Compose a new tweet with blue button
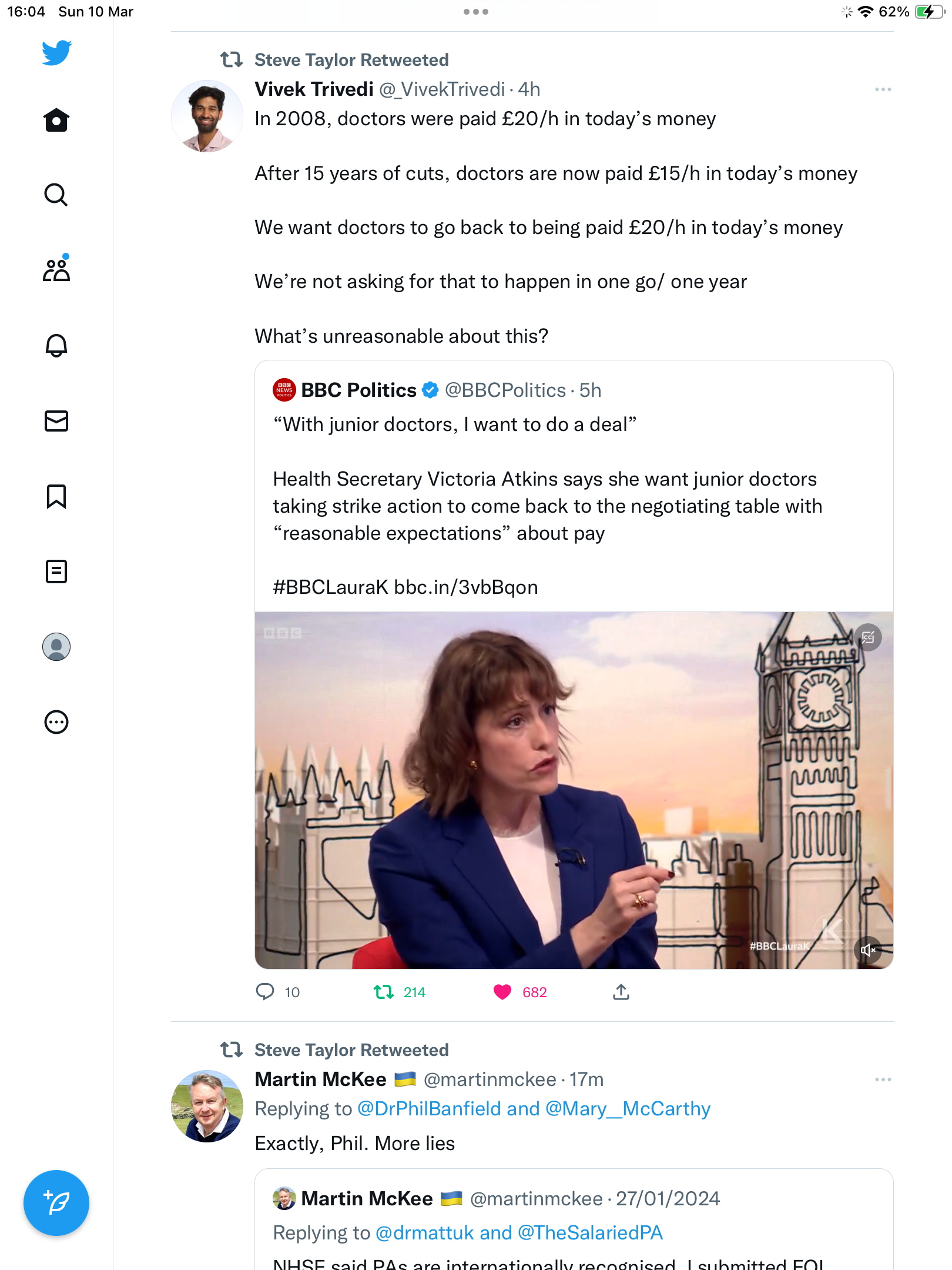 point(56,1203)
